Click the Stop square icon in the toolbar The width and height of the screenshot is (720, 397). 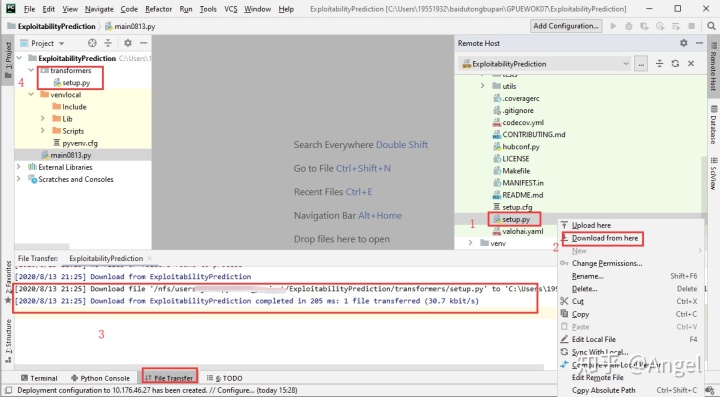click(692, 26)
